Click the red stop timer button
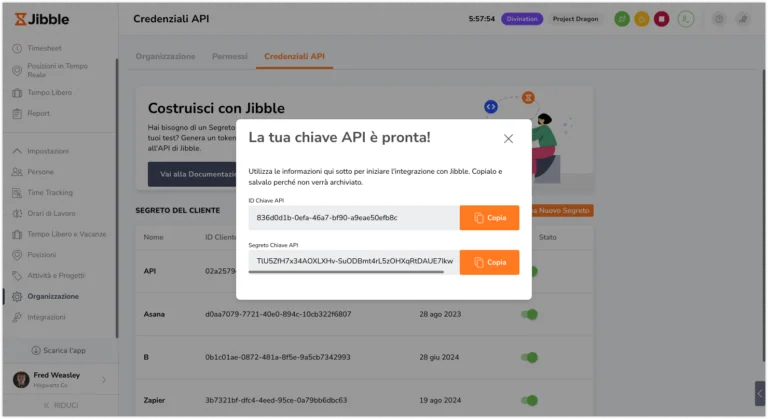Viewport: 768px width, 419px height. coord(661,19)
